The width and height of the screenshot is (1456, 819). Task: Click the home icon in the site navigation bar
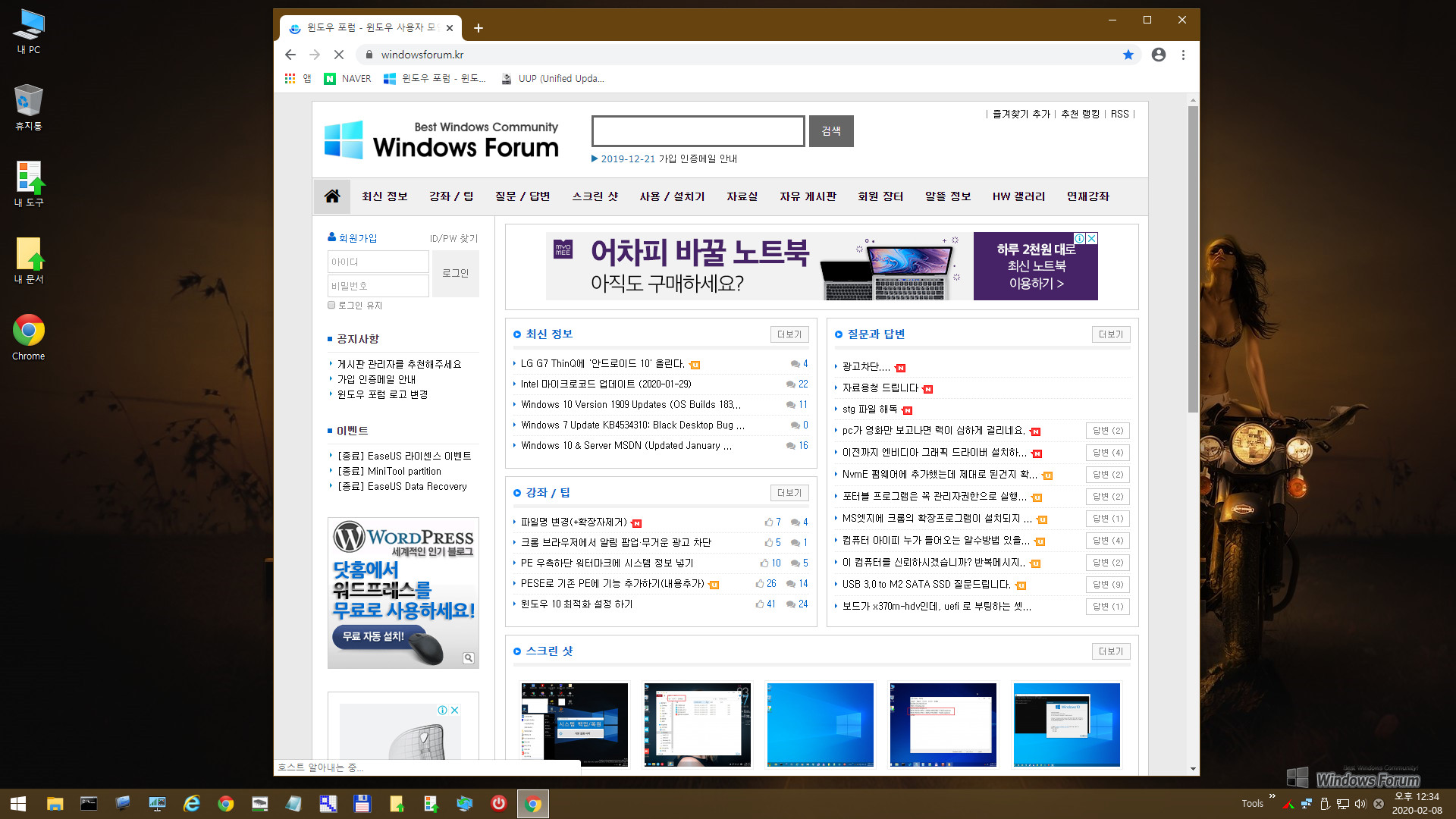(332, 196)
